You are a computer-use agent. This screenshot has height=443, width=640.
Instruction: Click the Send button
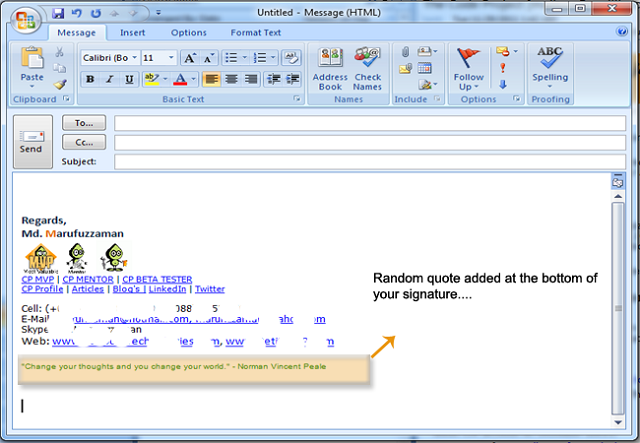pyautogui.click(x=32, y=141)
